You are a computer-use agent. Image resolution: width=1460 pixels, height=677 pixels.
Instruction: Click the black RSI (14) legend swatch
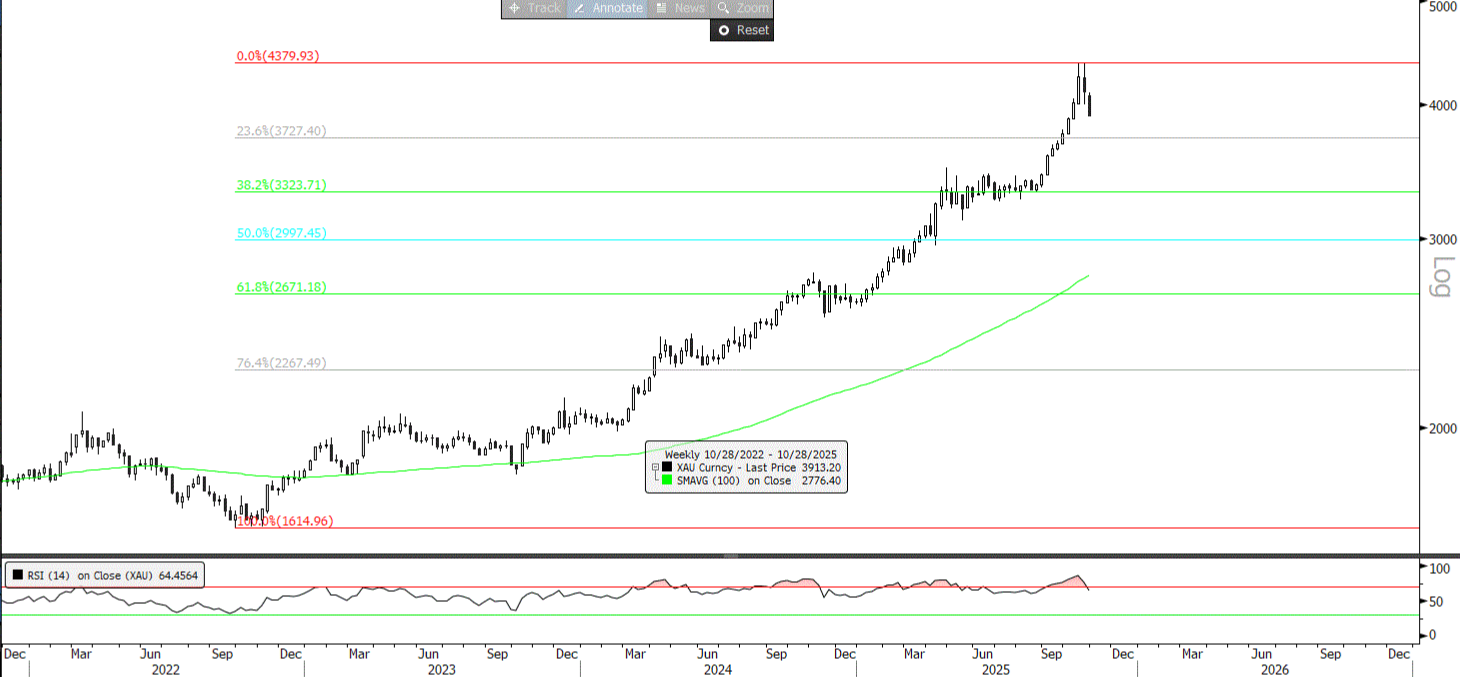17,575
